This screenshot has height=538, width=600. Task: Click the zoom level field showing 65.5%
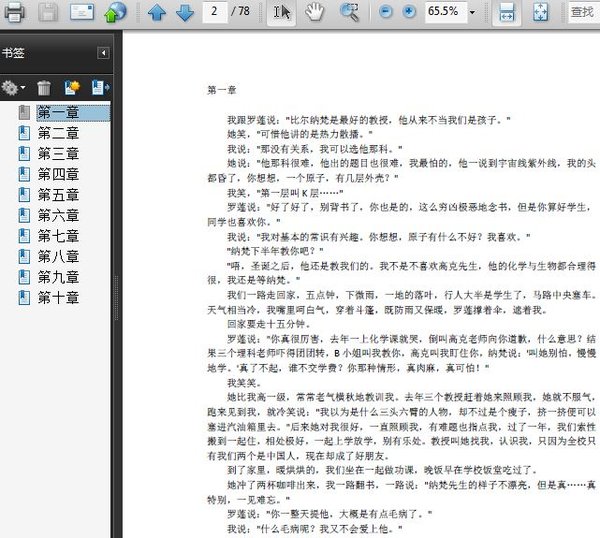(x=445, y=11)
